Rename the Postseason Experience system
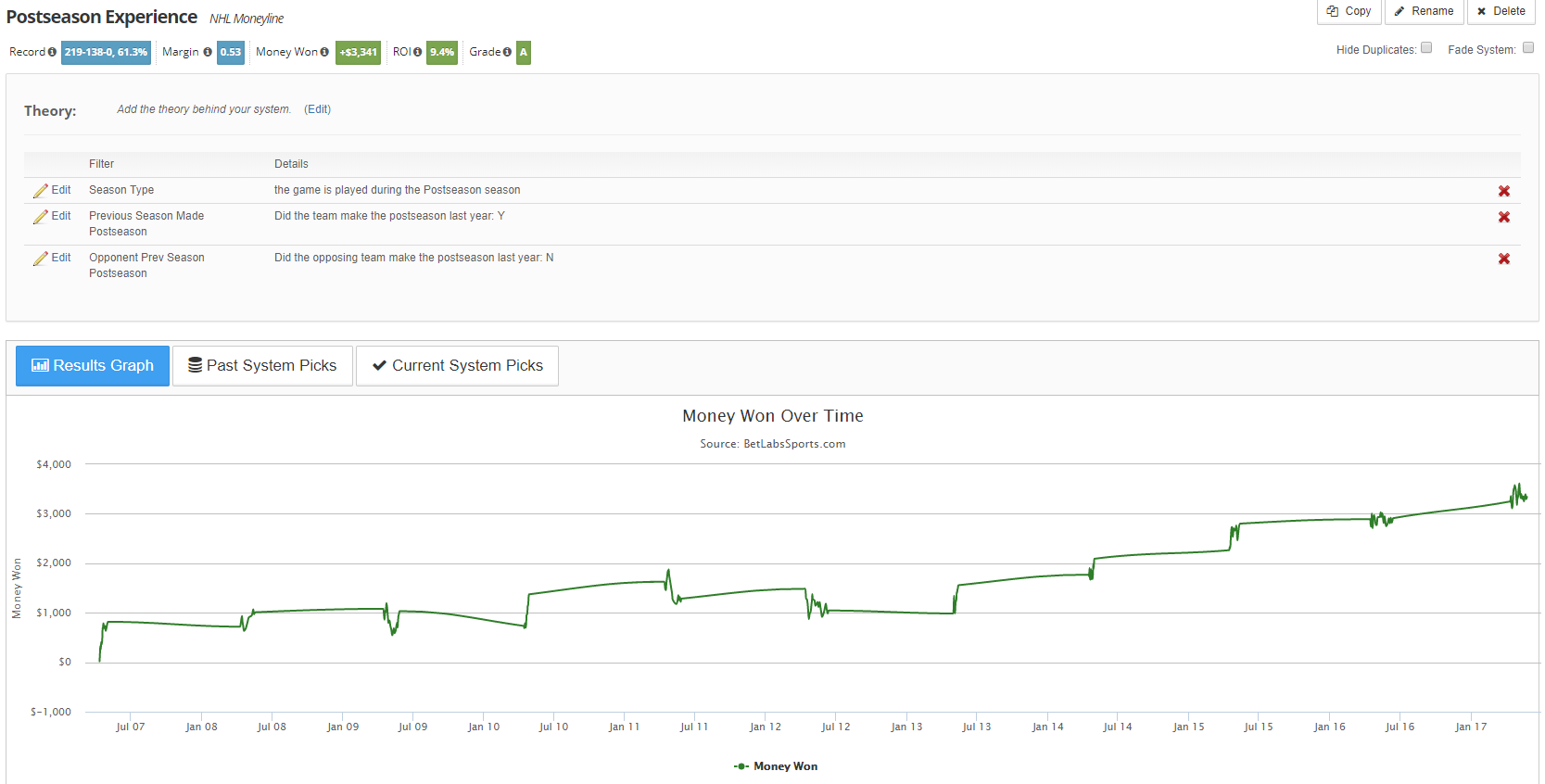 coord(1425,11)
